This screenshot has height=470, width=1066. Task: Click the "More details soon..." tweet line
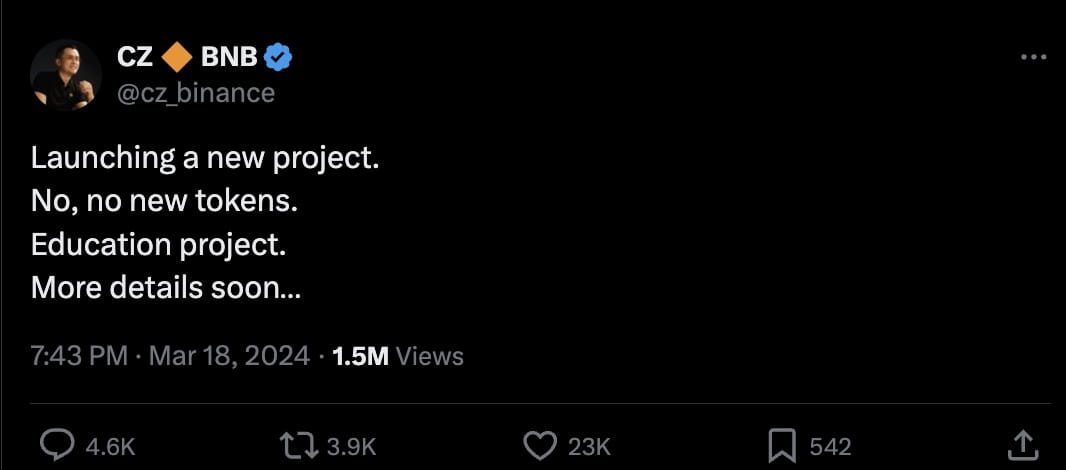(x=166, y=288)
